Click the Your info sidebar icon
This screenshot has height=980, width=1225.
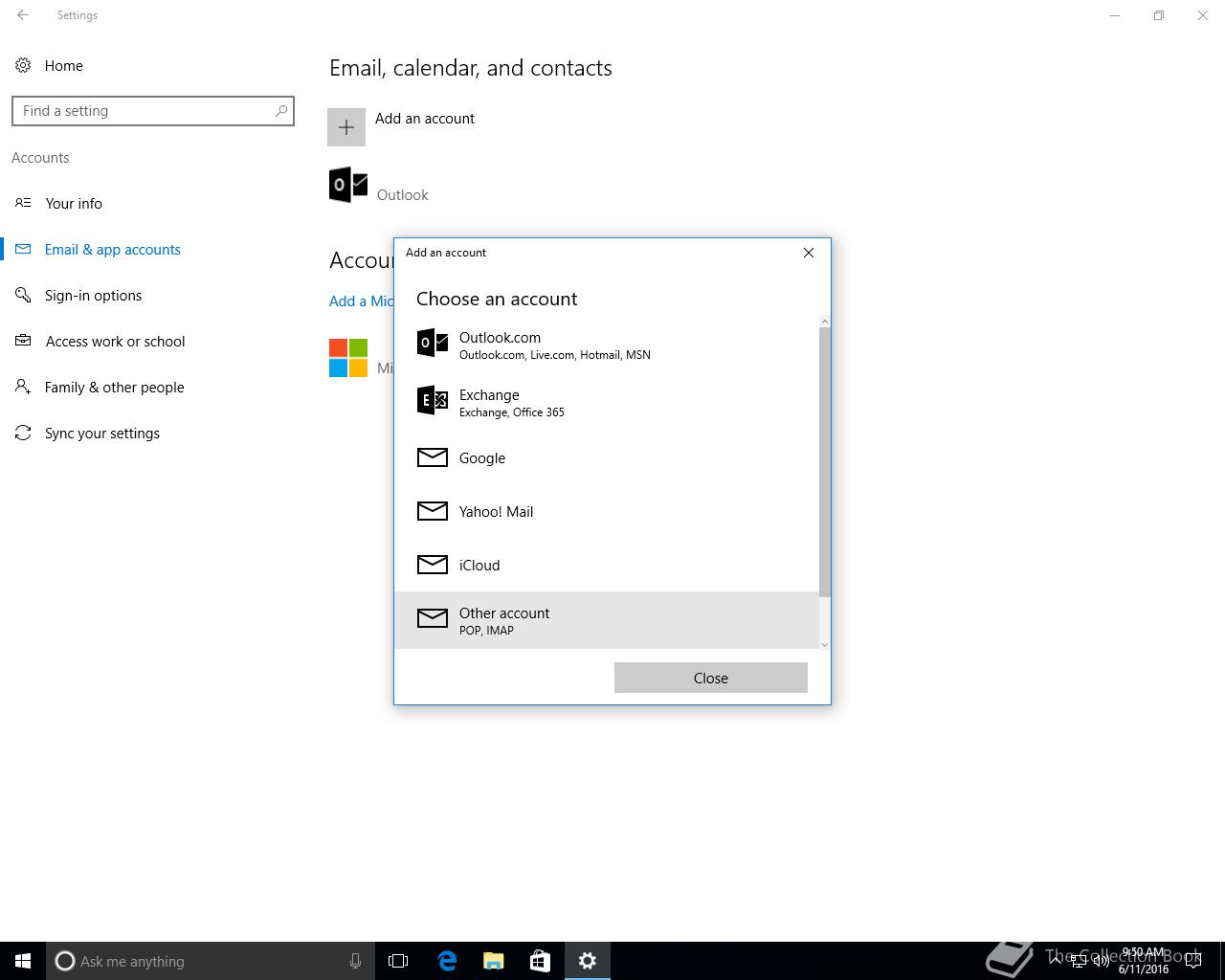point(23,203)
